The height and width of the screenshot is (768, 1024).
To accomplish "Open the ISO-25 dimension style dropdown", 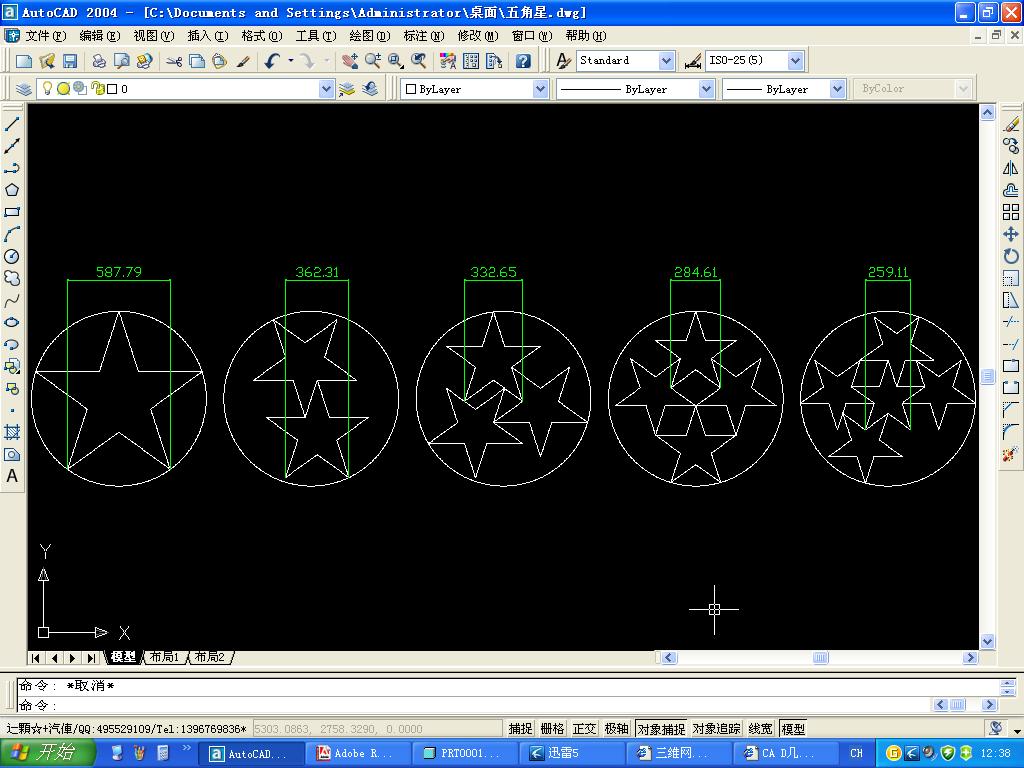I will point(795,61).
